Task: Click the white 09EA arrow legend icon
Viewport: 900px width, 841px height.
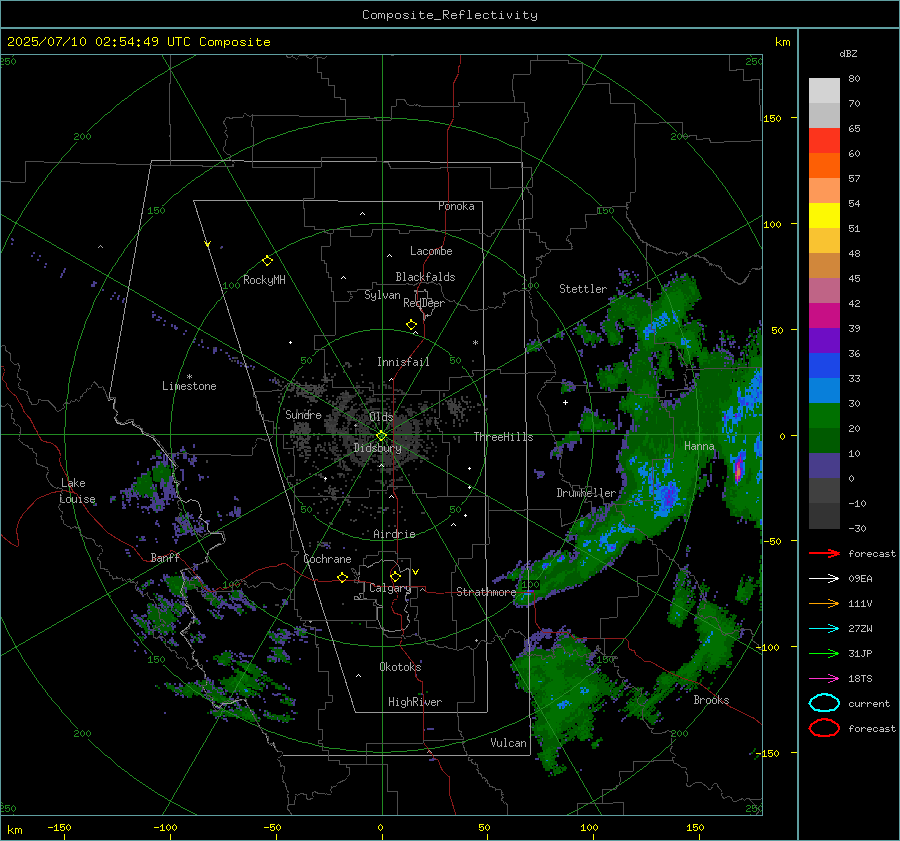Action: 824,579
